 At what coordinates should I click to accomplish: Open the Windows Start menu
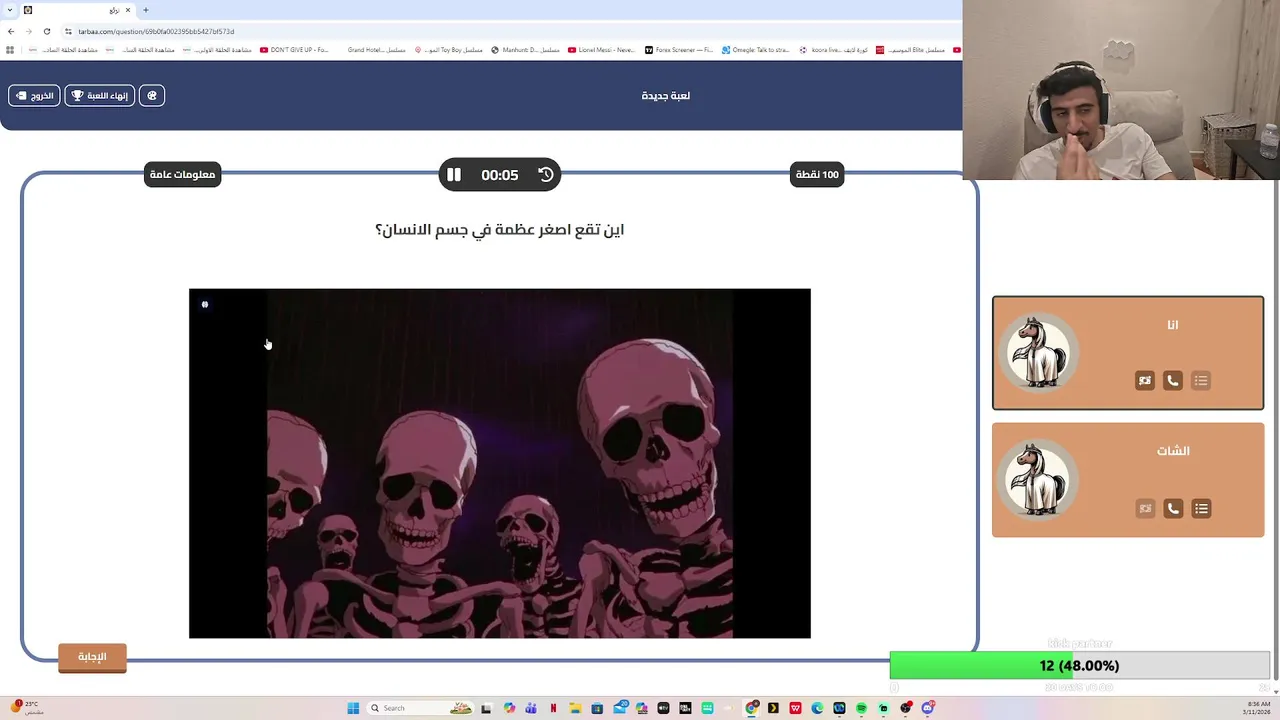353,708
